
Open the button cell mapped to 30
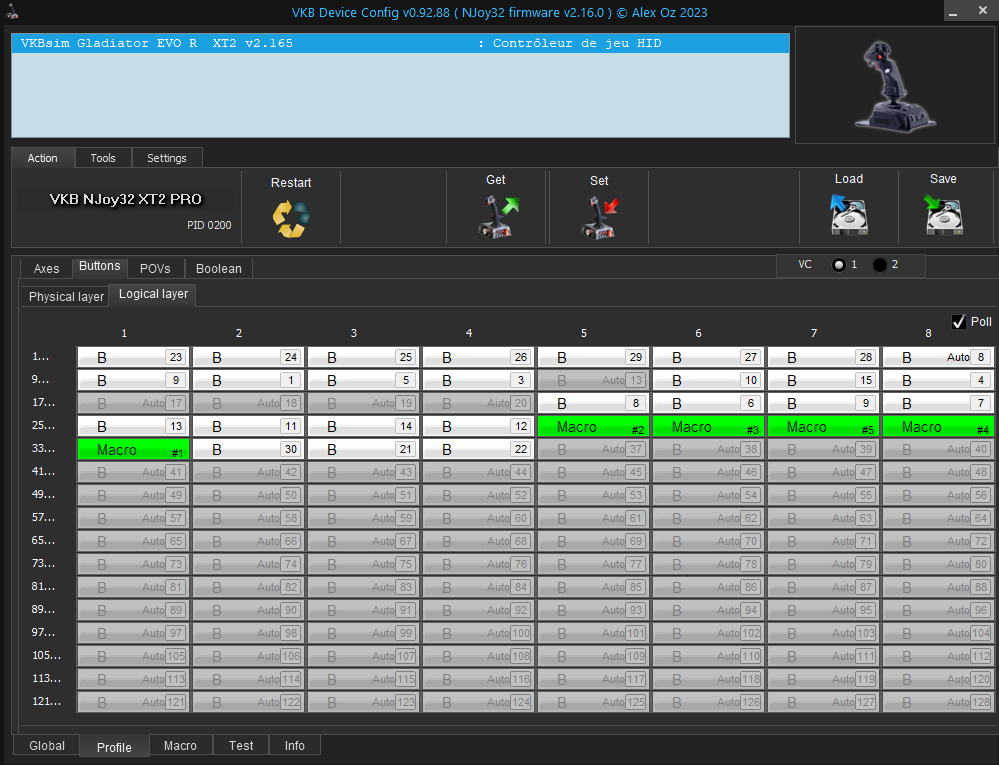(x=248, y=449)
